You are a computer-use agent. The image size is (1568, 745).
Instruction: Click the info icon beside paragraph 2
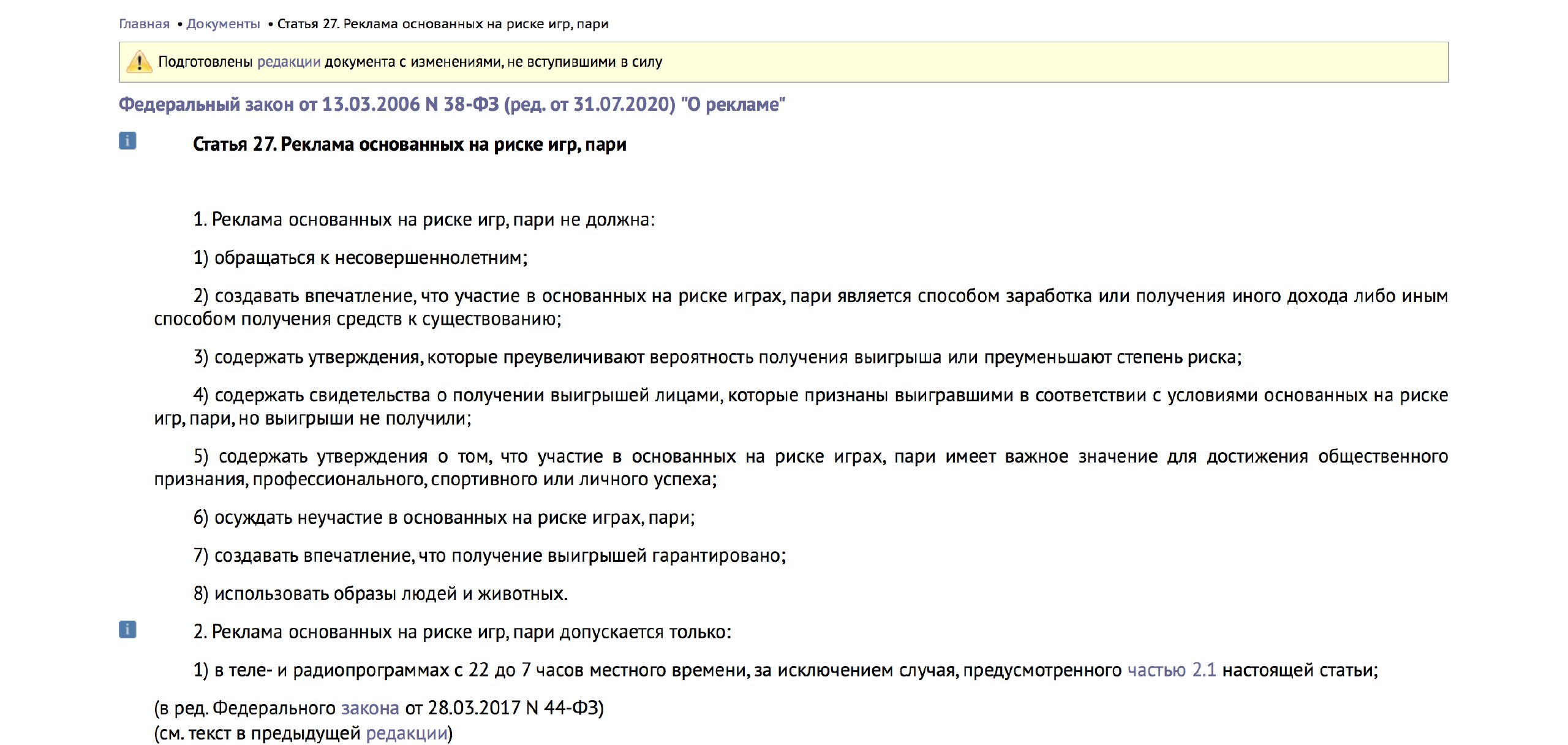(127, 629)
